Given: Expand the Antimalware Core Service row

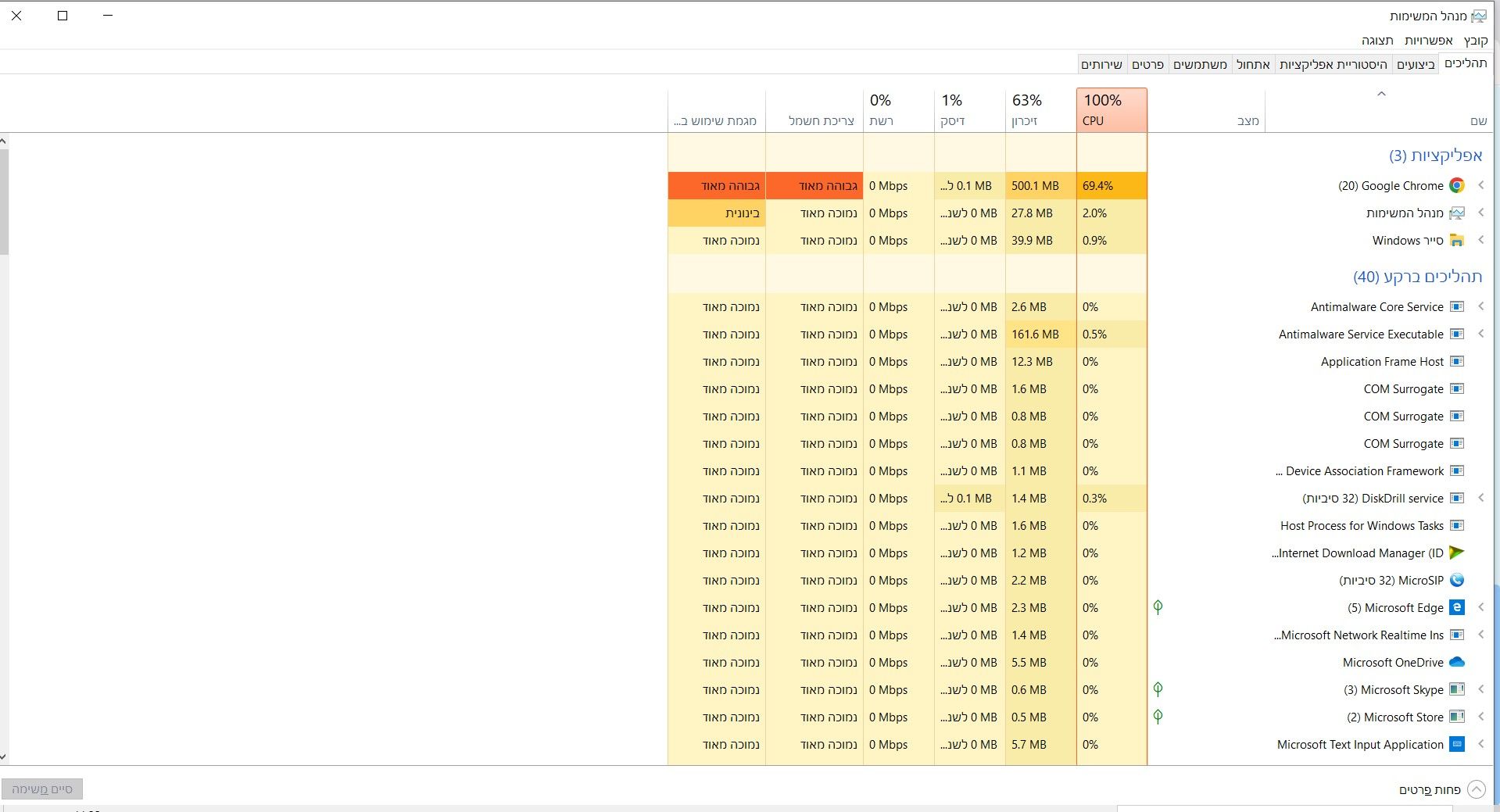Looking at the screenshot, I should pyautogui.click(x=1480, y=306).
